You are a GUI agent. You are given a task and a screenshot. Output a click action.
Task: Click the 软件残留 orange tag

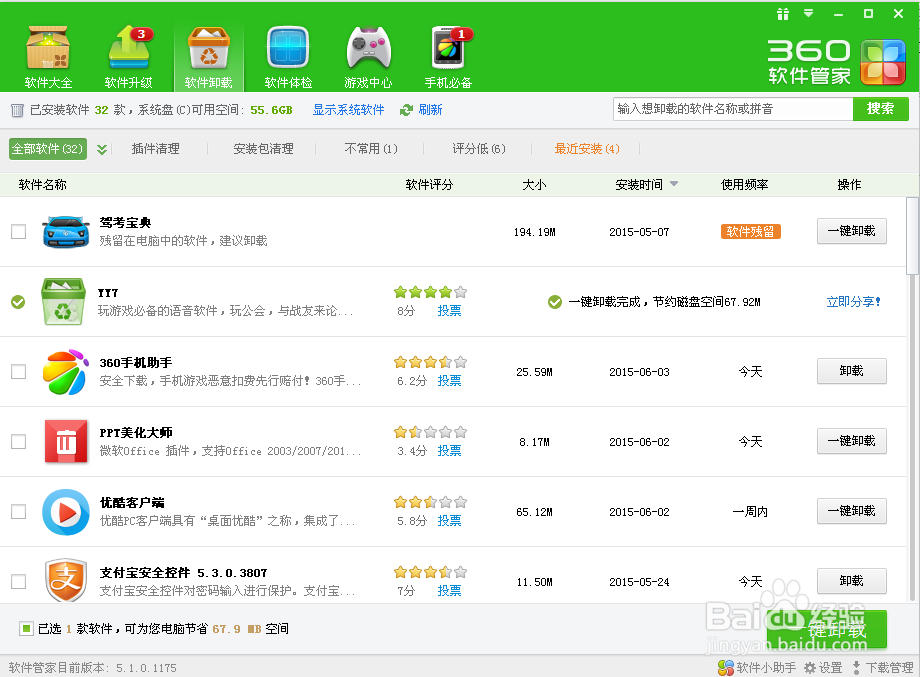pos(750,231)
